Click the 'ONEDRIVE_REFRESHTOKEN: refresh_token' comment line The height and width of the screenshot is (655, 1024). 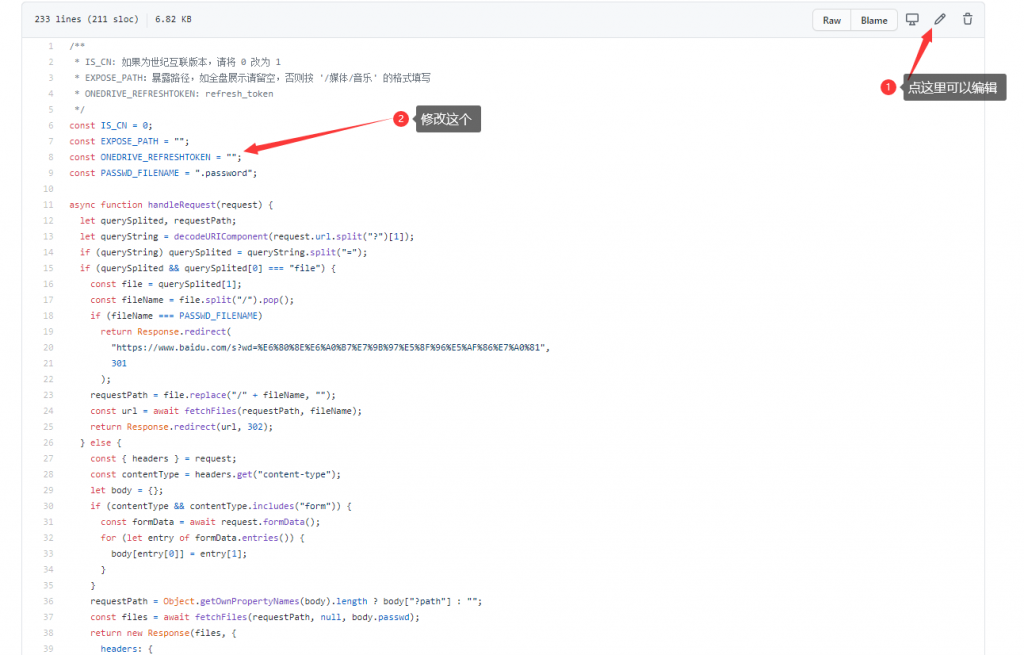[x=174, y=93]
